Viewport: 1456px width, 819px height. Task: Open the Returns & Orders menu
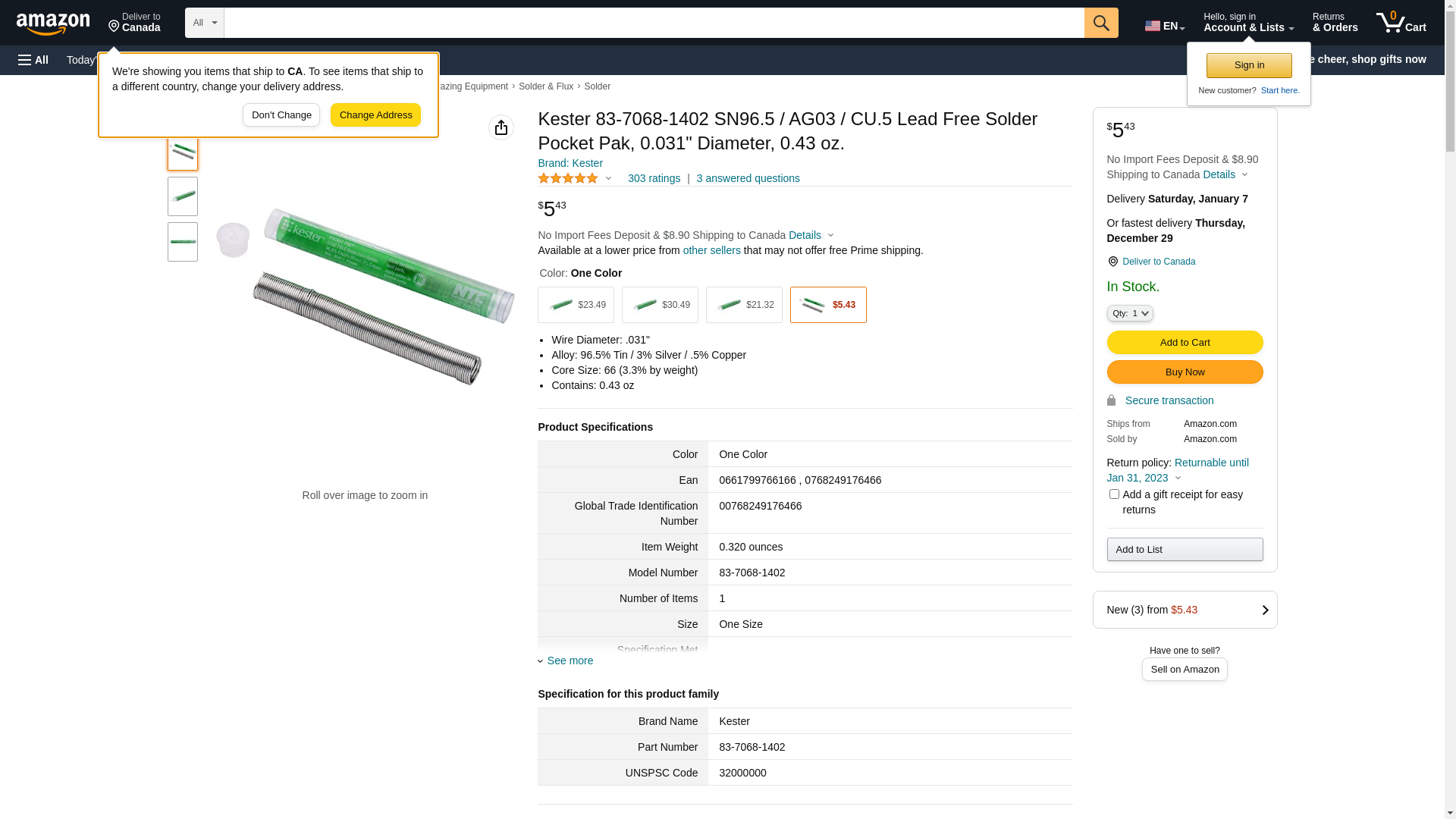click(x=1335, y=23)
